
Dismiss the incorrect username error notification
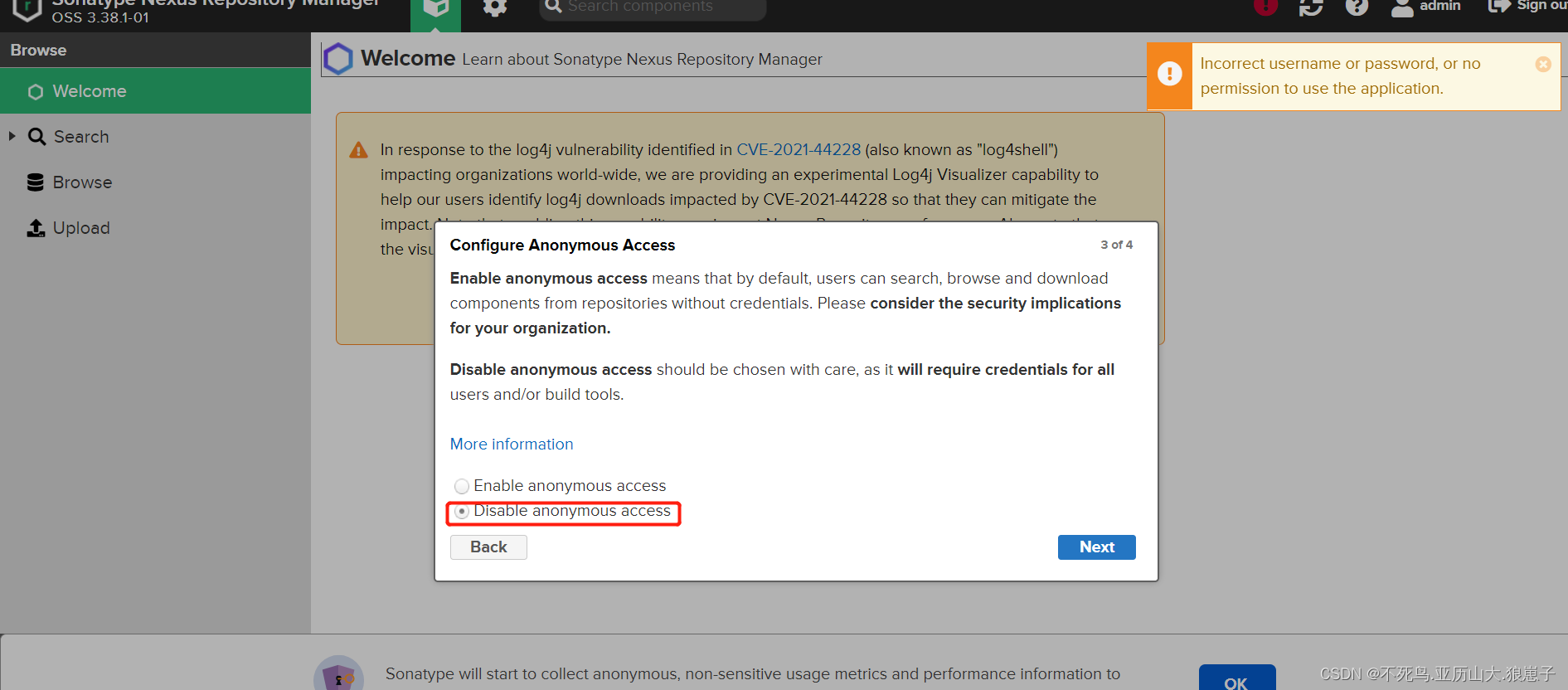[1543, 64]
